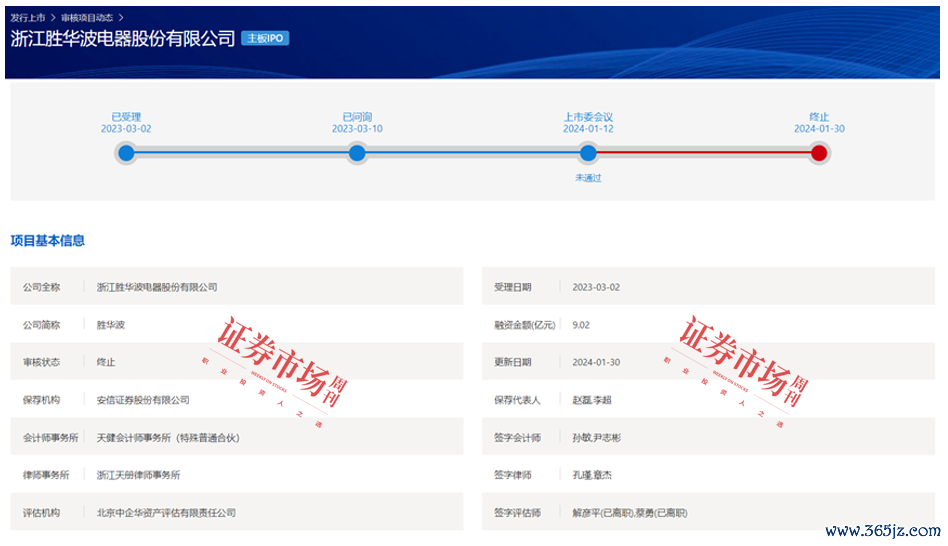Open the 发行上市 breadcrumb link

point(28,18)
